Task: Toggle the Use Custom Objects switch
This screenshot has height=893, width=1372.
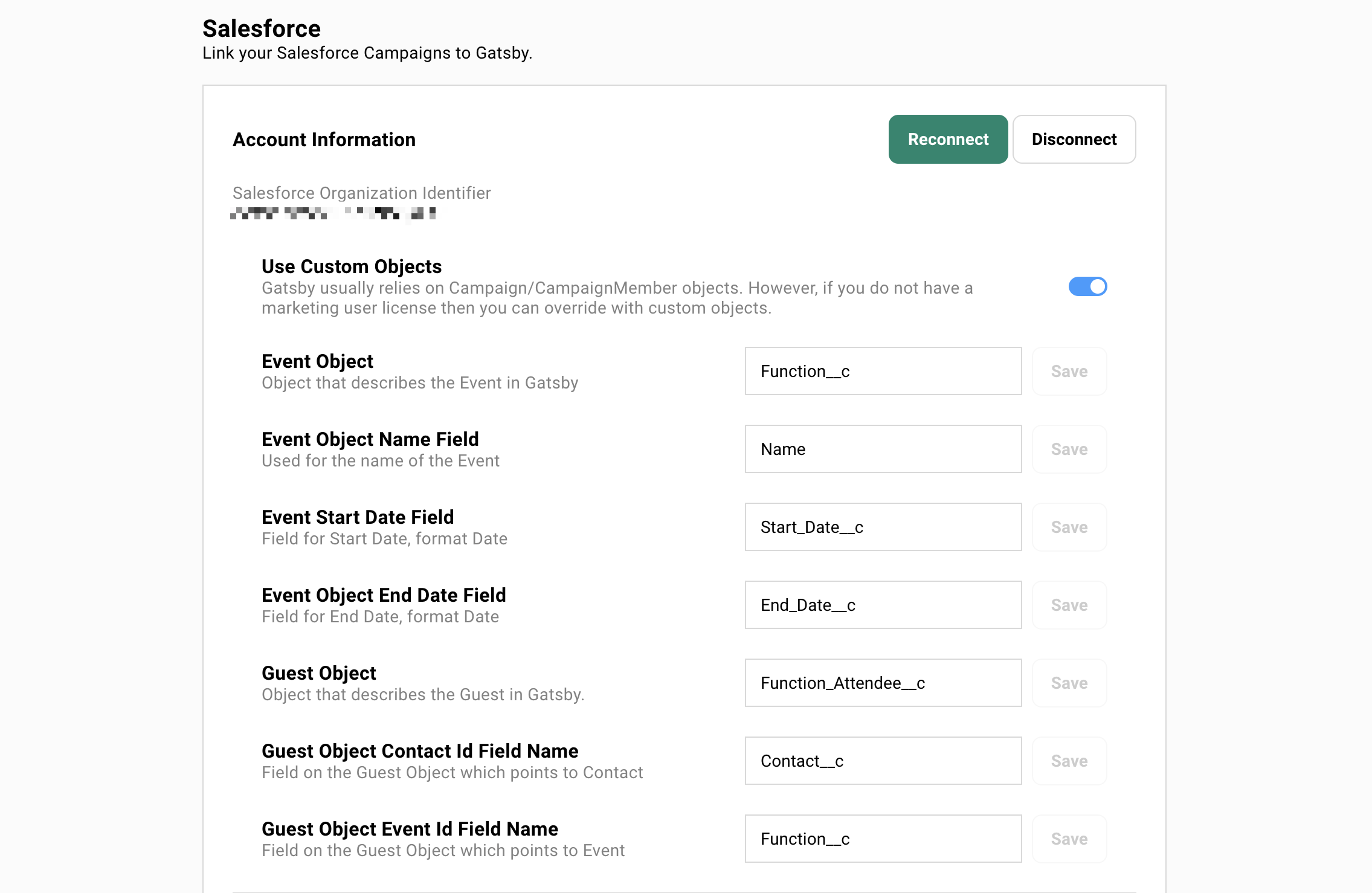Action: pos(1087,286)
